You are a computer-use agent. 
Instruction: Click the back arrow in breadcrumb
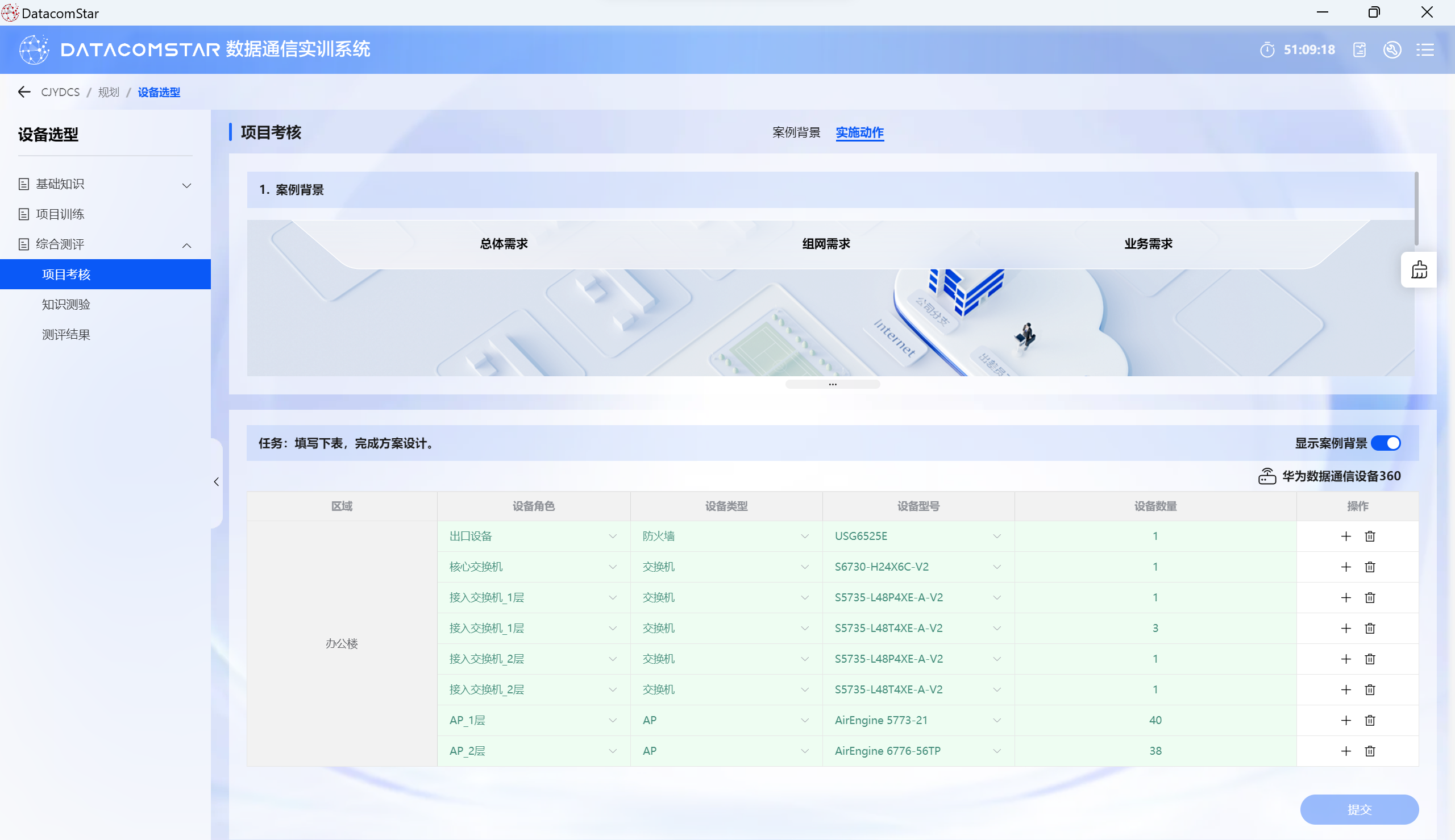(24, 92)
